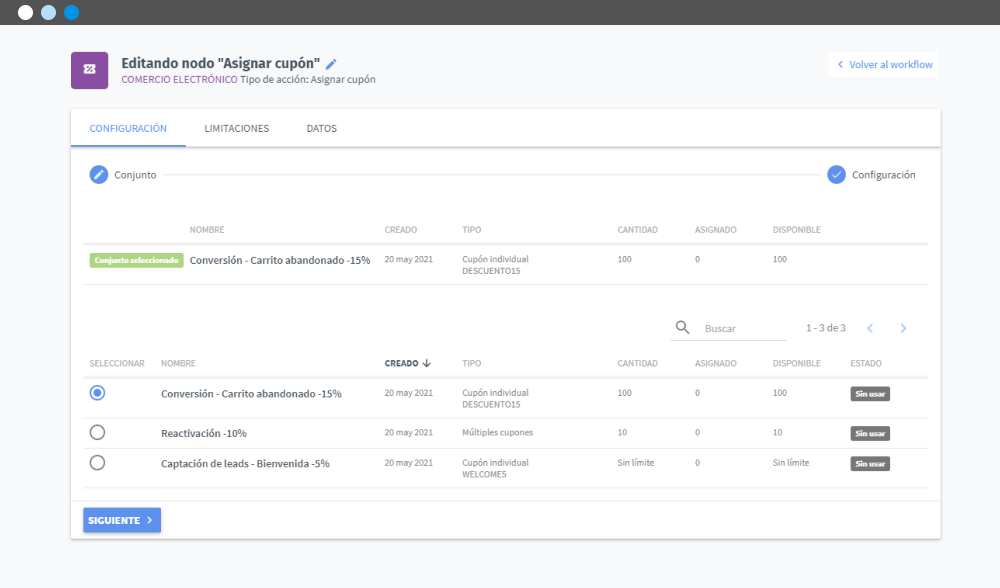Select the Conversión - Carrito abandonado radio button
This screenshot has height=588, width=1000.
point(97,393)
